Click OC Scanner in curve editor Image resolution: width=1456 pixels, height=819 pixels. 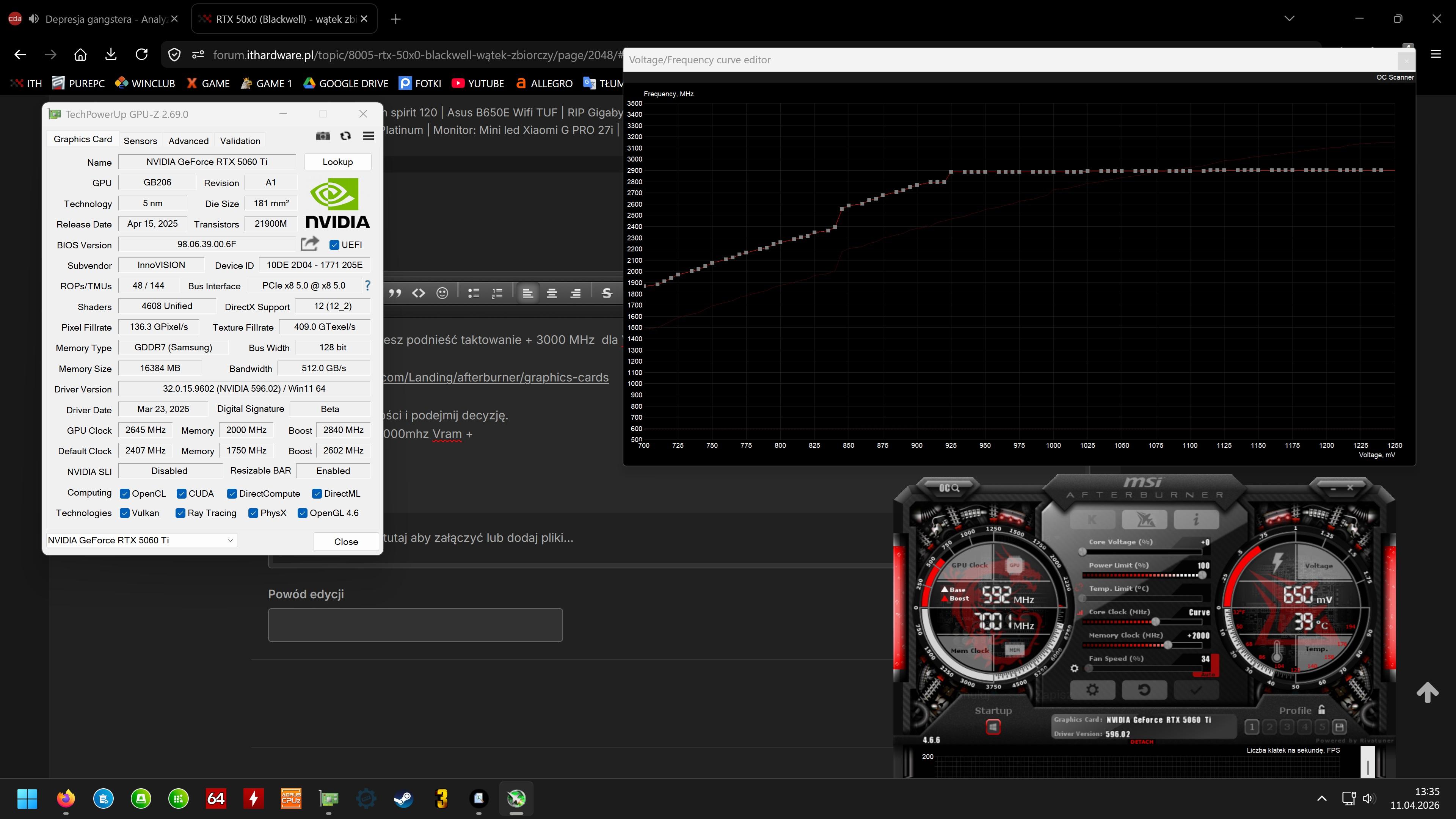click(1395, 77)
